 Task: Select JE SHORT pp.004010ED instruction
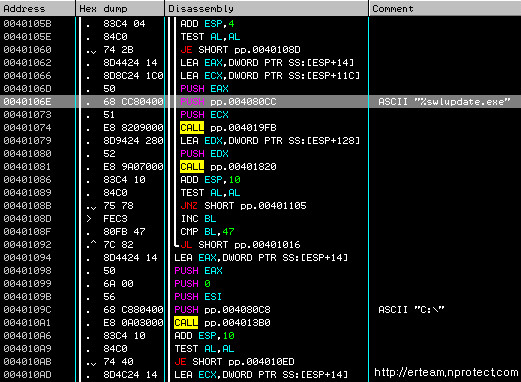click(x=234, y=362)
